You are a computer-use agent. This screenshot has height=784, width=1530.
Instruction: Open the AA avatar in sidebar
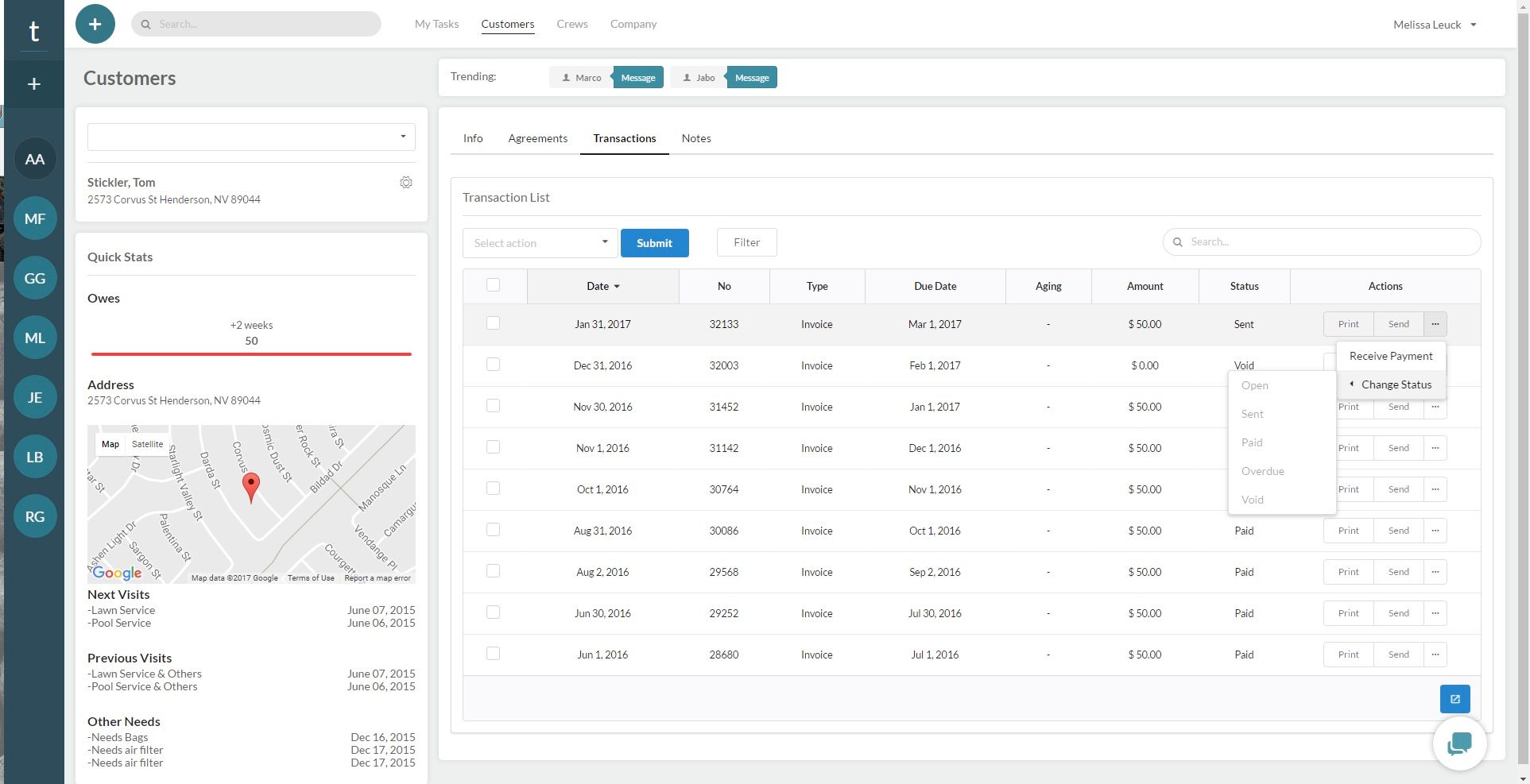coord(35,159)
